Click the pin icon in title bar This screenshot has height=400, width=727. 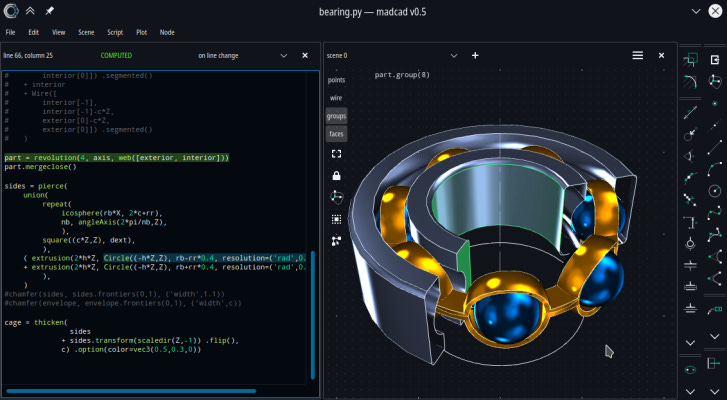(50, 10)
